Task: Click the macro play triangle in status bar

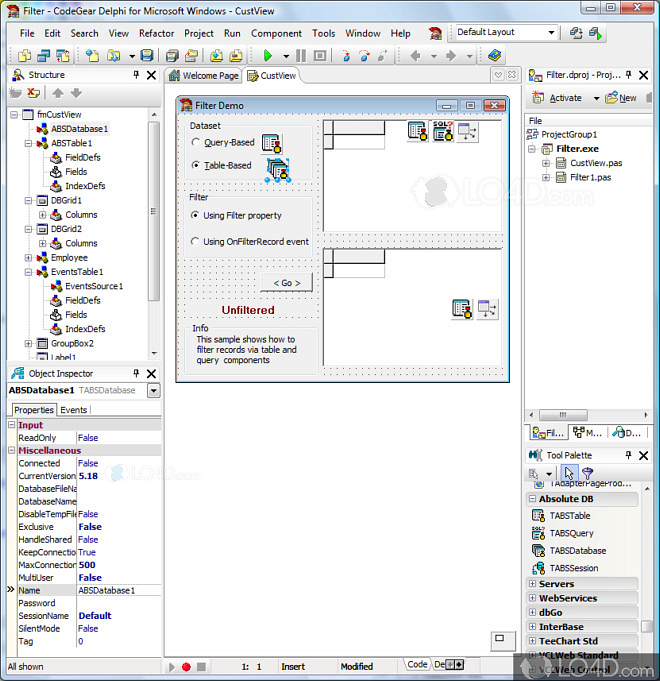Action: coord(172,667)
